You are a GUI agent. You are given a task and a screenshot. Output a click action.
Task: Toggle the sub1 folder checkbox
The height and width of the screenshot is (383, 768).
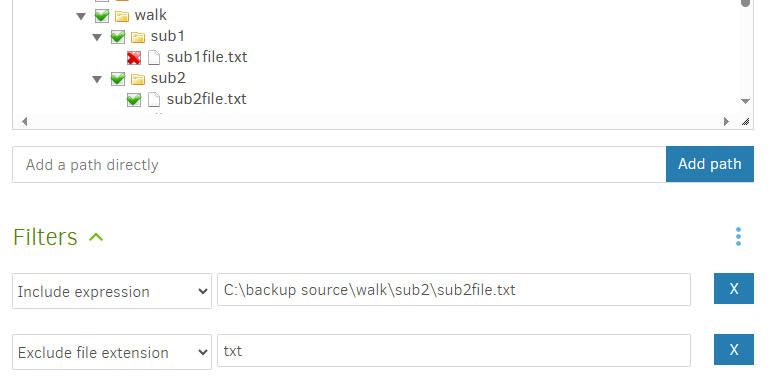[x=118, y=37]
